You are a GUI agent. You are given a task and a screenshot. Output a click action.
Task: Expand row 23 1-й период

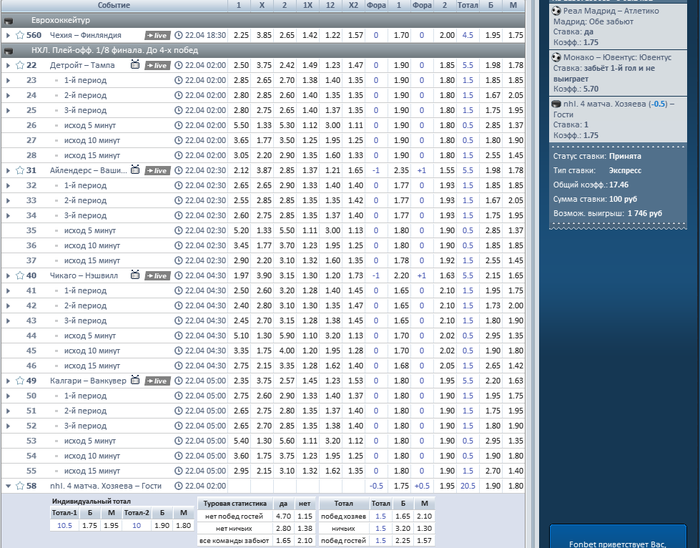coord(8,80)
